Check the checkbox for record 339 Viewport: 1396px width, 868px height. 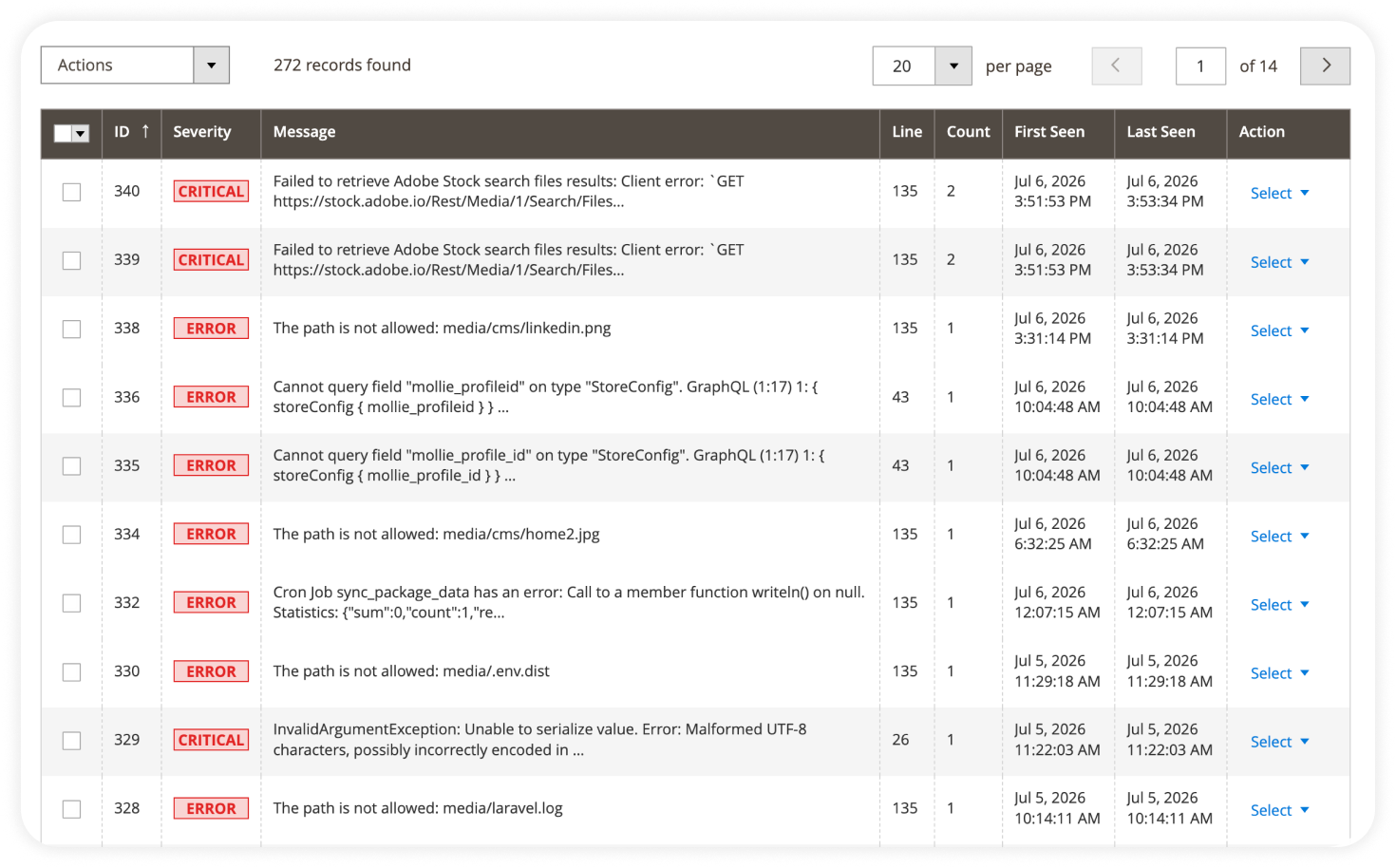(x=71, y=260)
